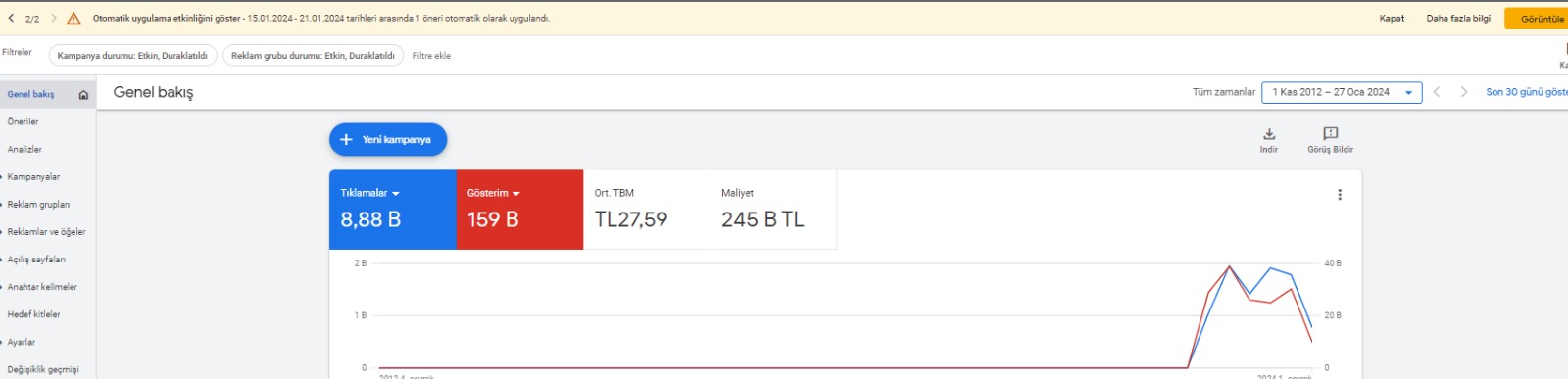1568x379 pixels.
Task: Click the next date range chevron
Action: pos(1464,92)
